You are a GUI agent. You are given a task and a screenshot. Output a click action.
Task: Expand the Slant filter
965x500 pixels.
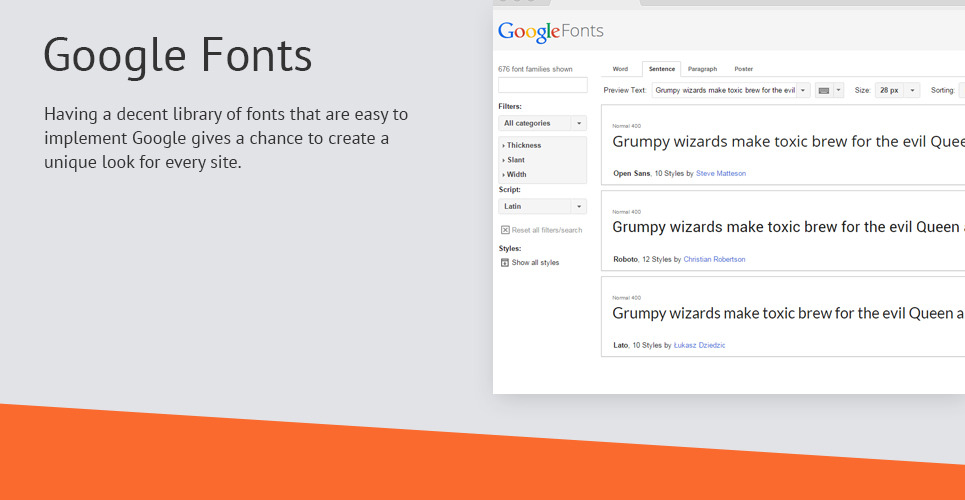pyautogui.click(x=516, y=160)
